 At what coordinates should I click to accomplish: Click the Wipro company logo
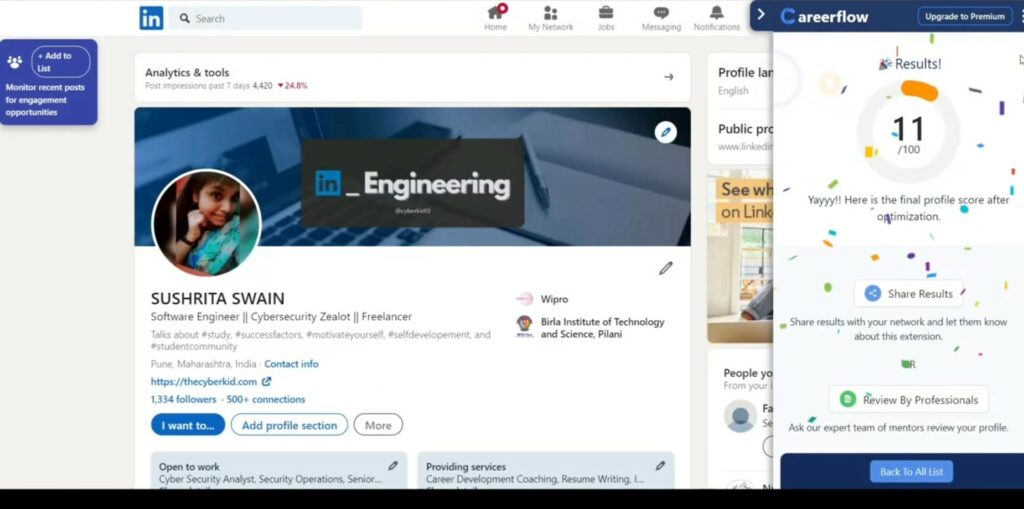point(524,299)
